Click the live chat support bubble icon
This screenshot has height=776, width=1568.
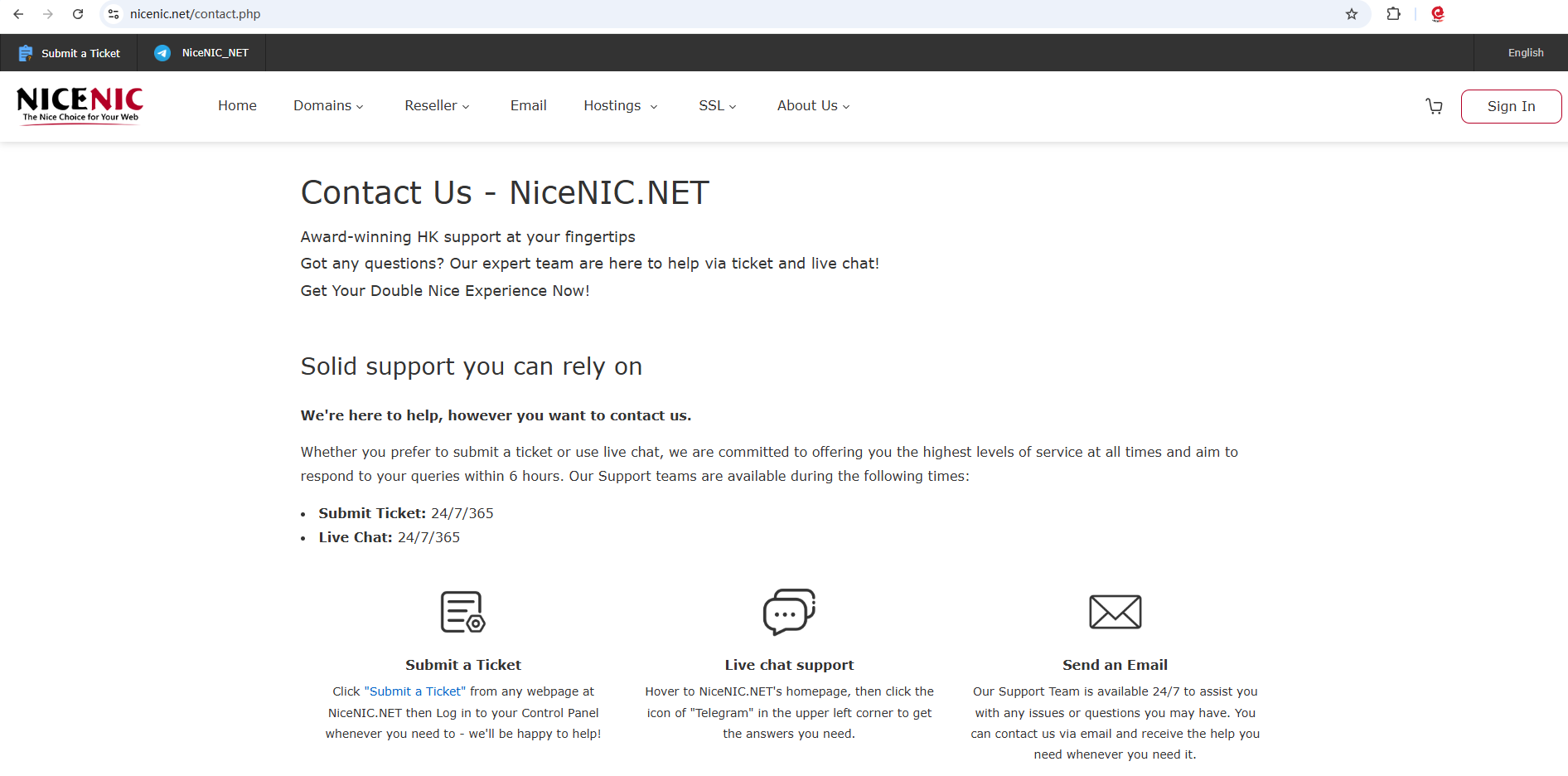[x=789, y=612]
